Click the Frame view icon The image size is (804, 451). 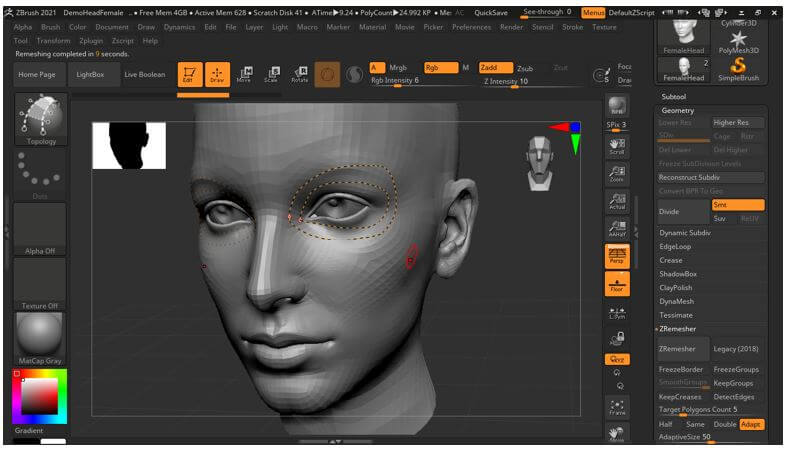(617, 406)
